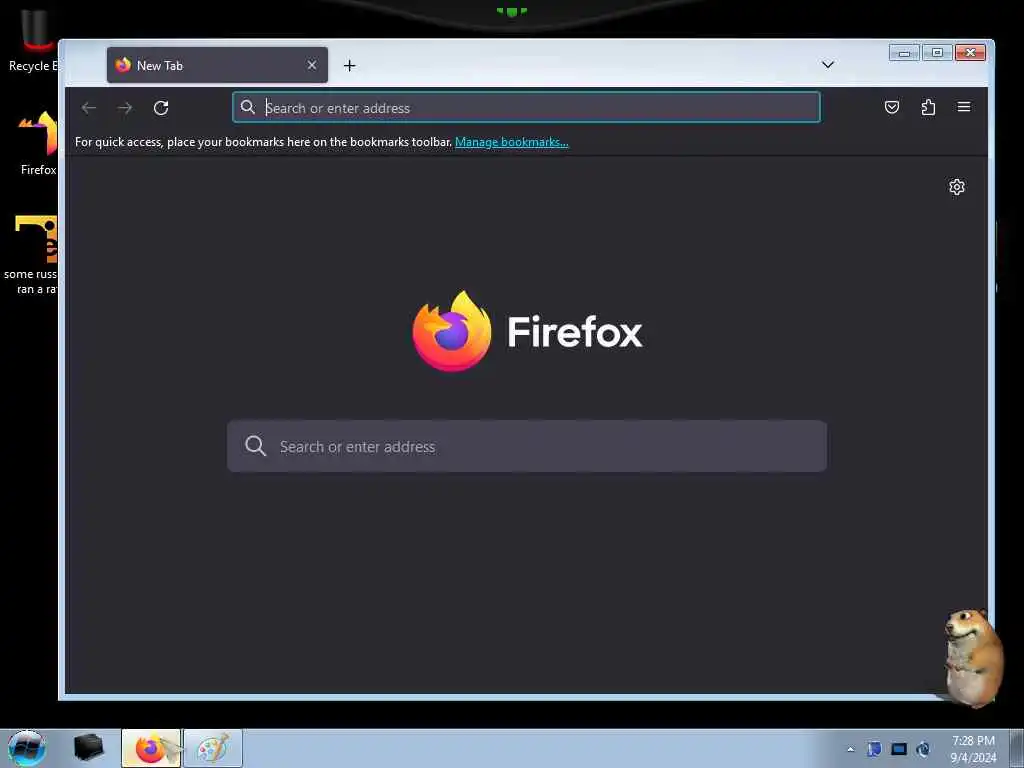Click the search magnifier in address bar
The height and width of the screenshot is (768, 1024).
click(x=248, y=107)
